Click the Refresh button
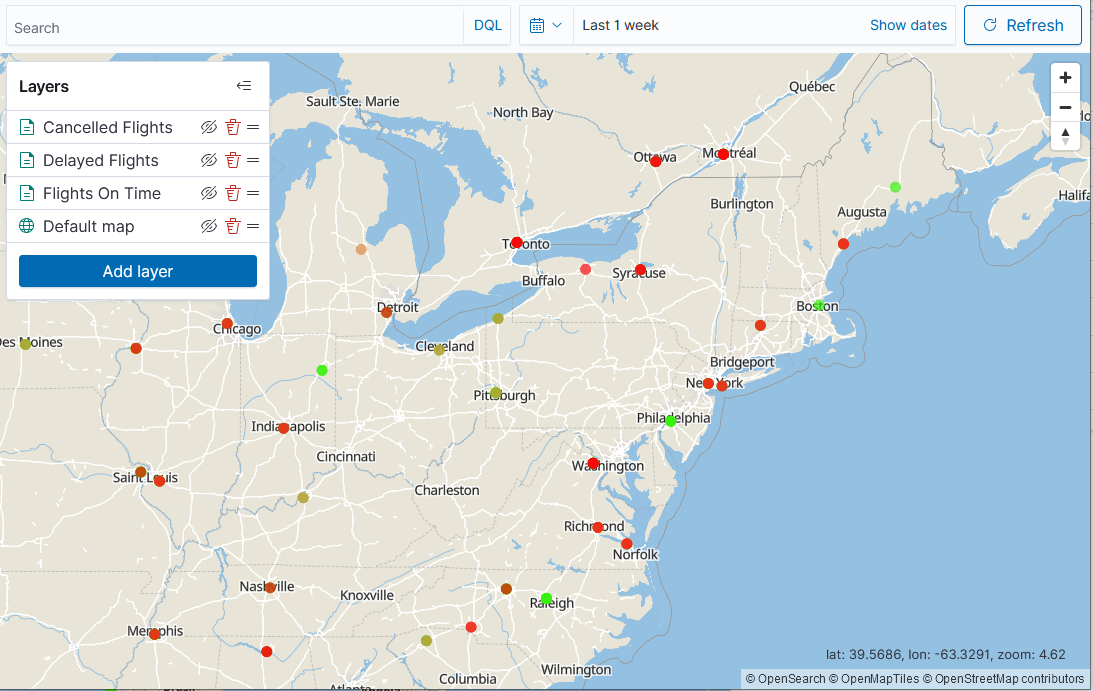 [x=1023, y=25]
